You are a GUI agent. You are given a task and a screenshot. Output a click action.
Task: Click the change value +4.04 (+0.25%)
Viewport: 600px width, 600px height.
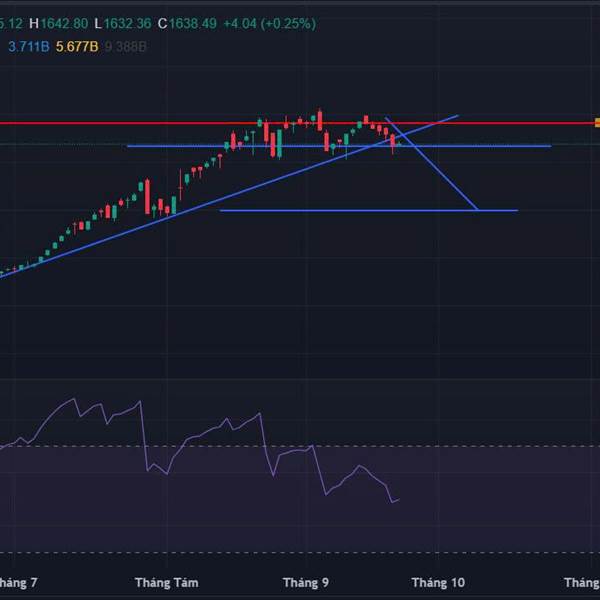pos(270,24)
